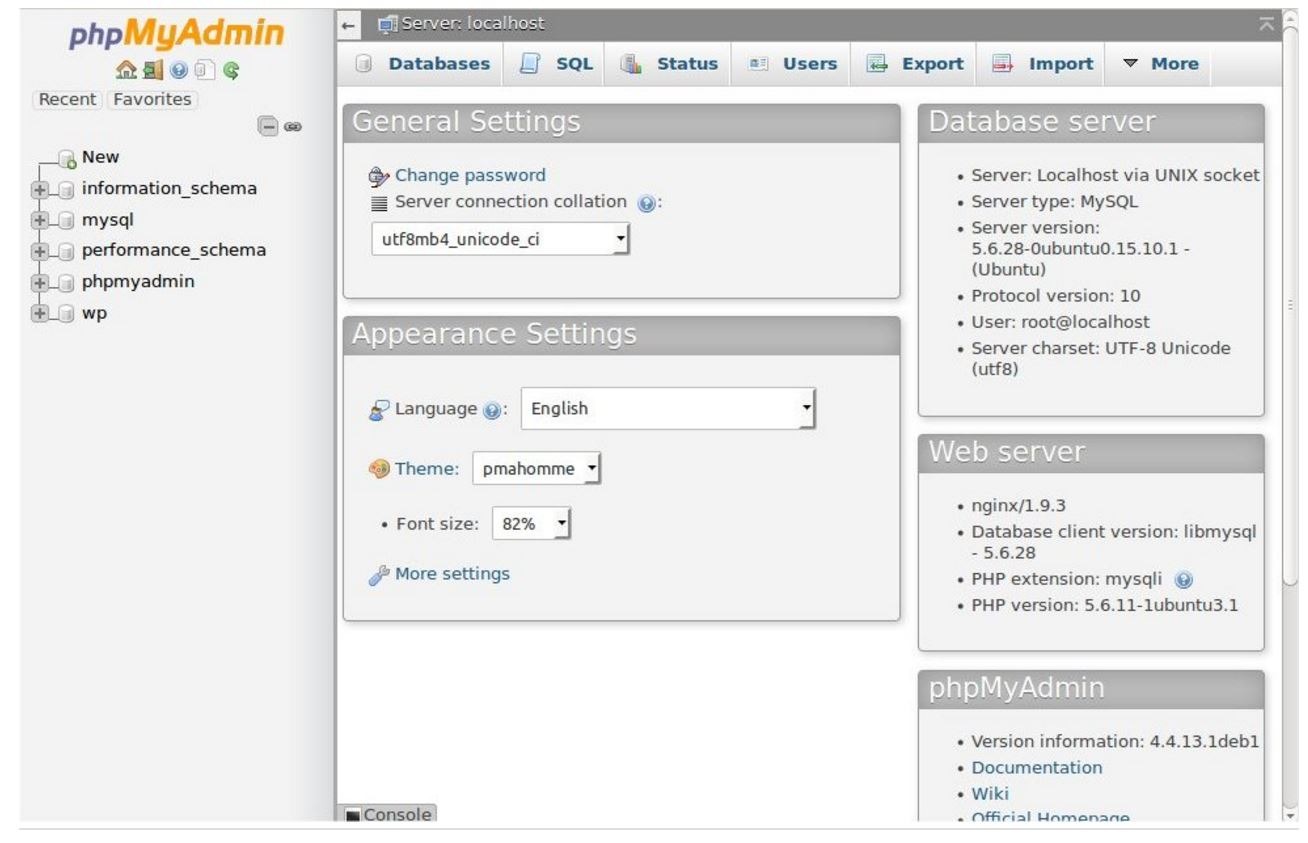Click the back arrow at top of main panel

point(347,24)
